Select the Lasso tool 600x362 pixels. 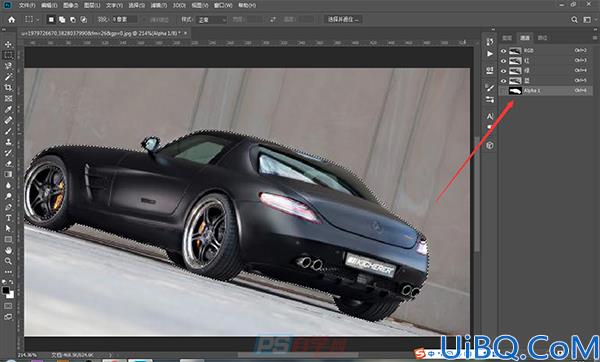coord(8,66)
